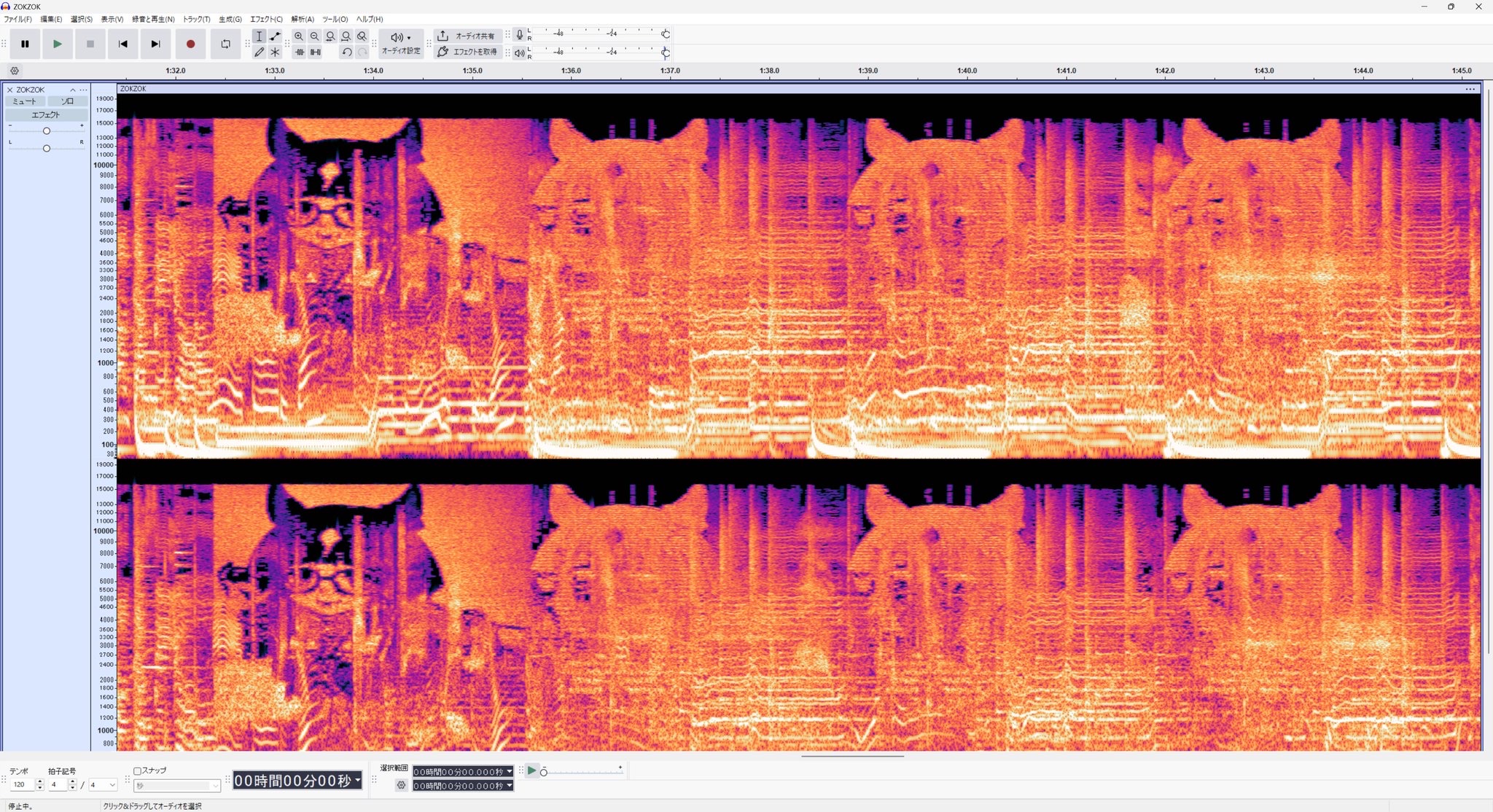Click the Fit project to width zoom icon
Viewport: 1493px width, 812px height.
(x=346, y=36)
